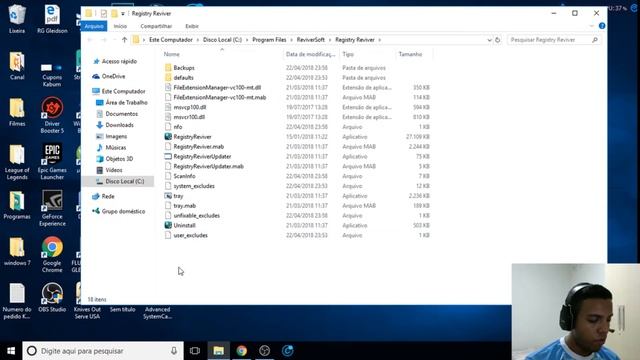Open the Início ribbon tab

coord(120,26)
